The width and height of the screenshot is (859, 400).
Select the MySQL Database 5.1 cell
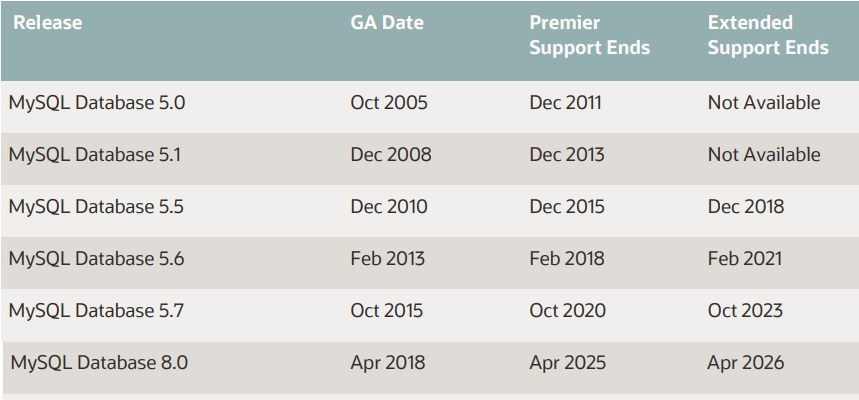pyautogui.click(x=95, y=154)
